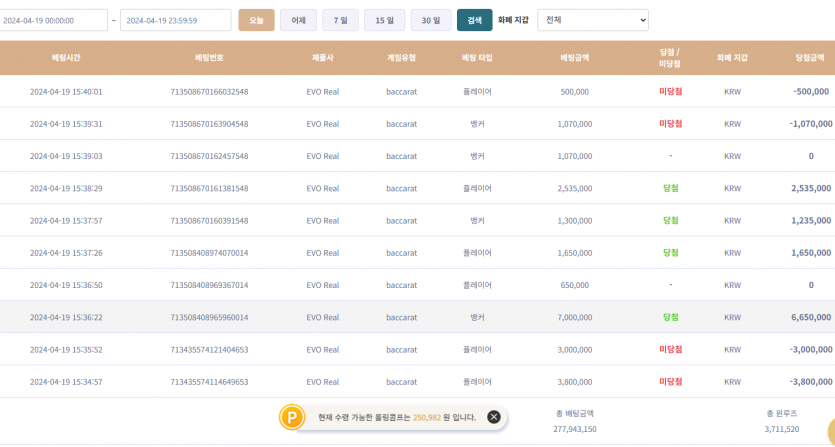
Task: Select bet number 713508670166032548
Action: pos(209,92)
